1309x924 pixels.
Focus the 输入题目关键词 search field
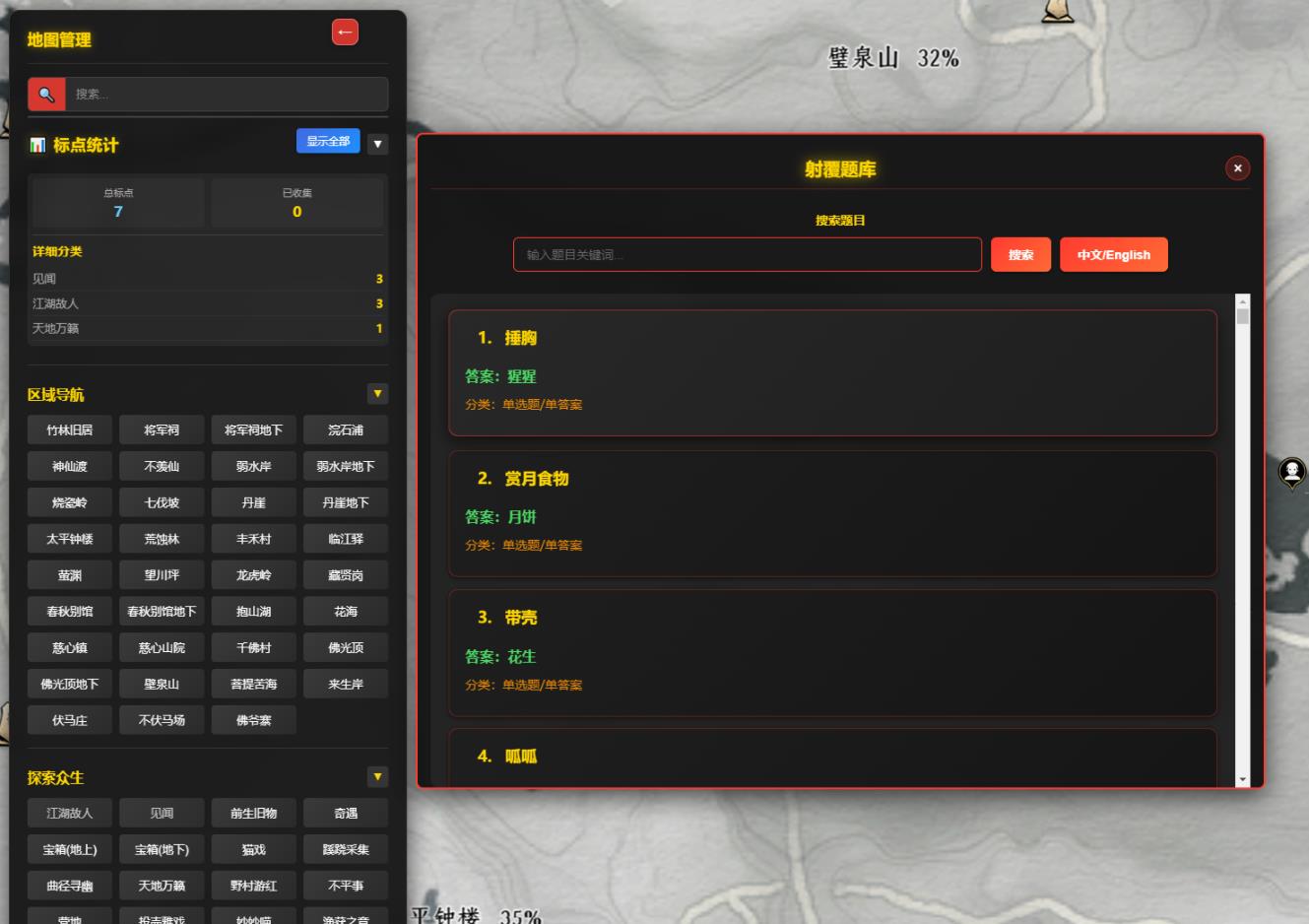747,254
